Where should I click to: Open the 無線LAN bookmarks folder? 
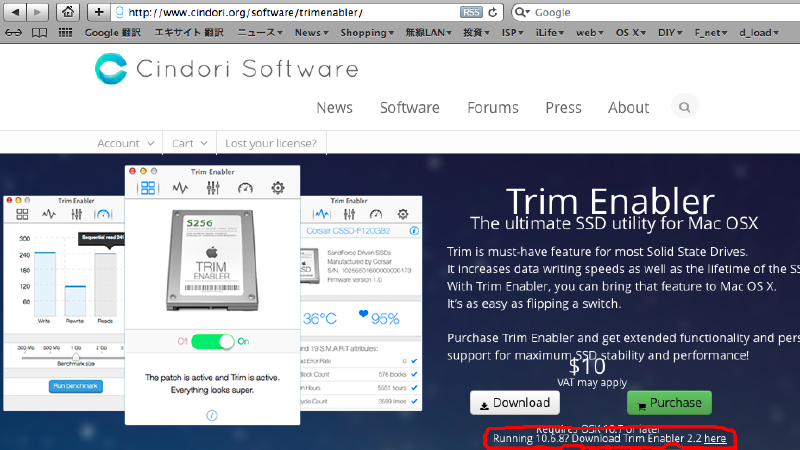click(x=428, y=33)
